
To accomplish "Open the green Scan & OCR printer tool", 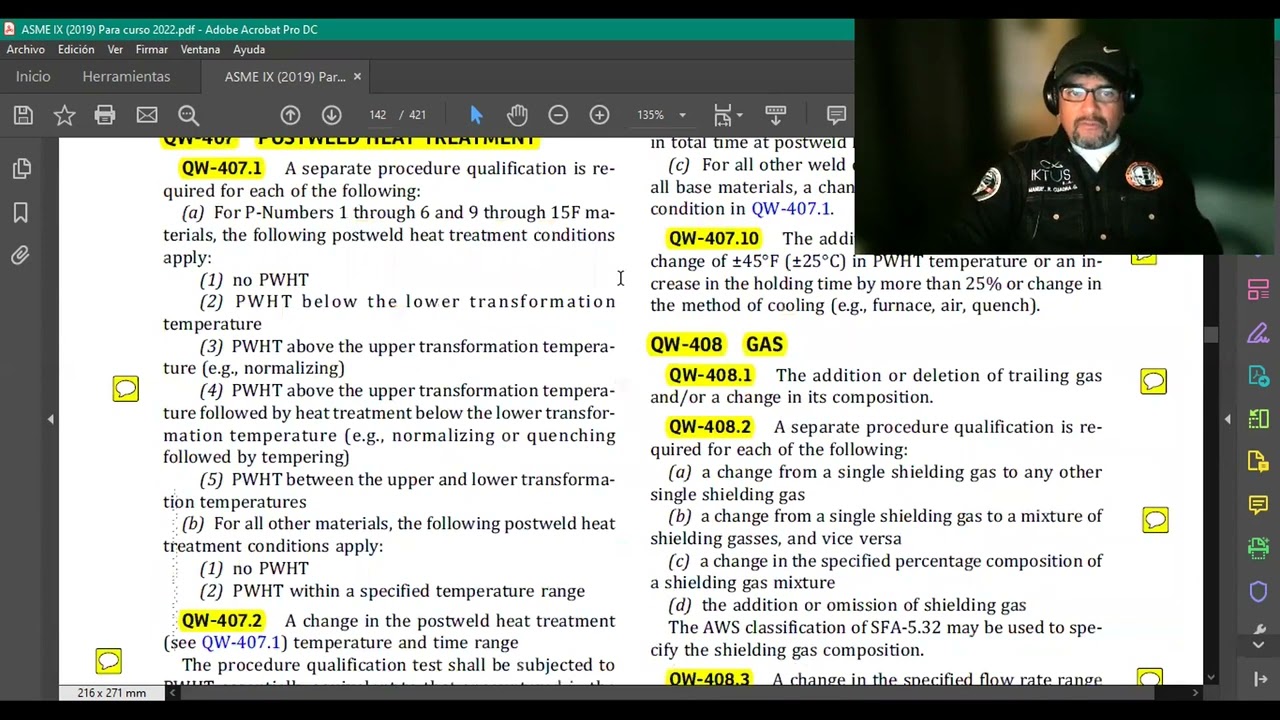I will click(1258, 548).
